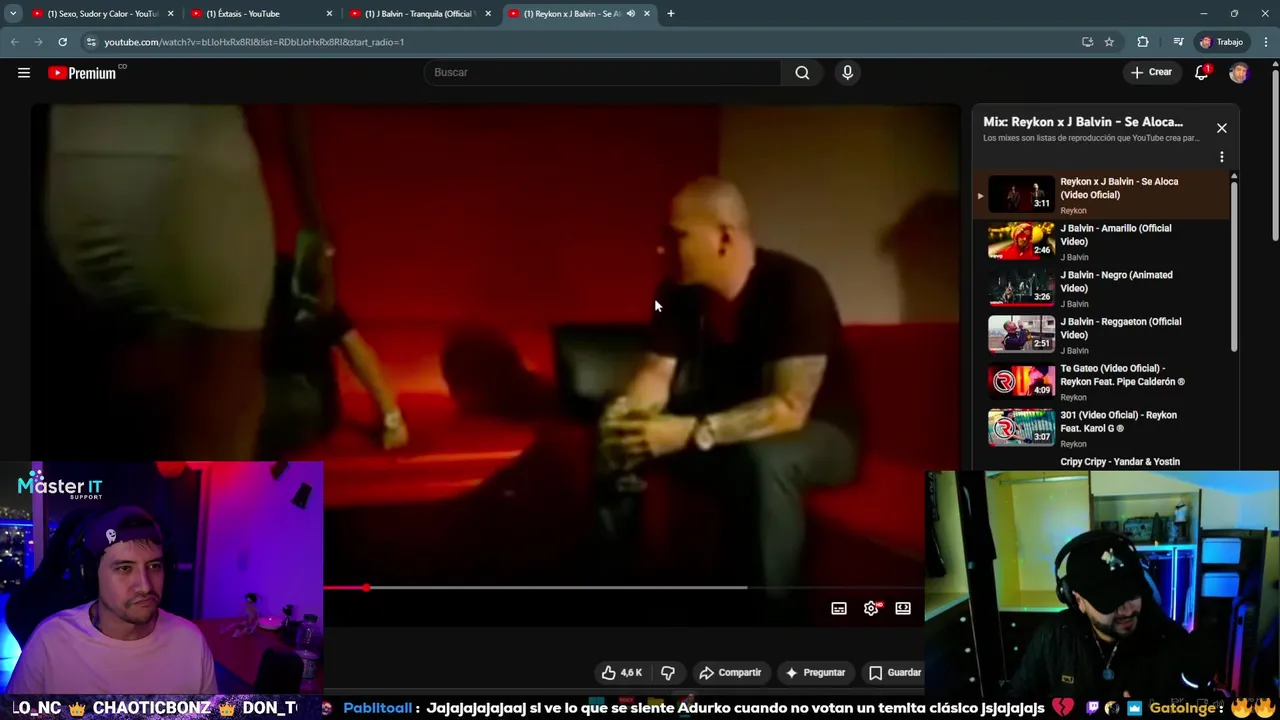The height and width of the screenshot is (720, 1280).
Task: Go back with the browser back arrow
Action: pos(14,42)
